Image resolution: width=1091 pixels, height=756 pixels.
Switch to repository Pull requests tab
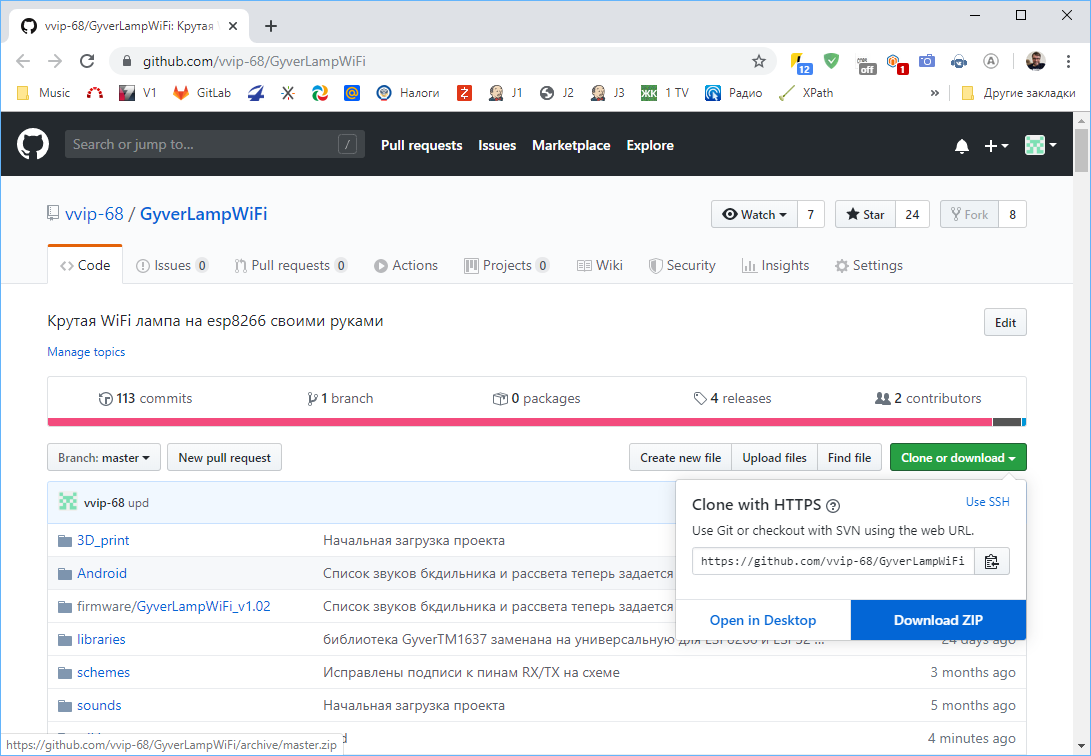point(290,265)
